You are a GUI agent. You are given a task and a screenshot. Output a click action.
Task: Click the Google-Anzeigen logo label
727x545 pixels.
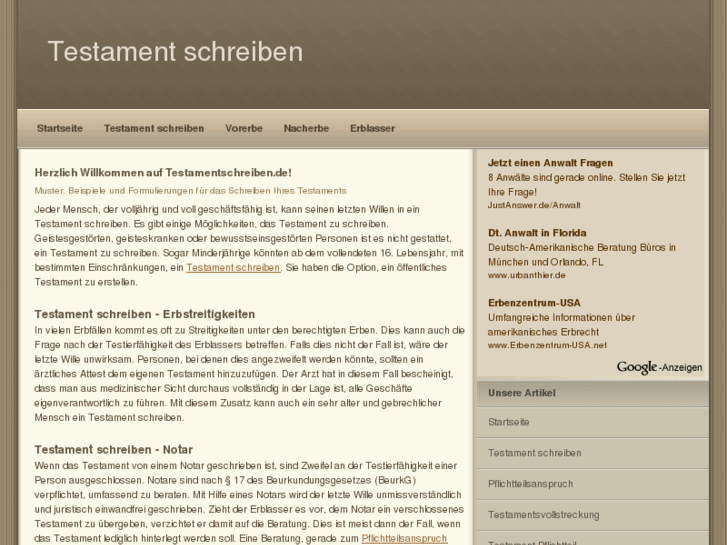(x=659, y=367)
